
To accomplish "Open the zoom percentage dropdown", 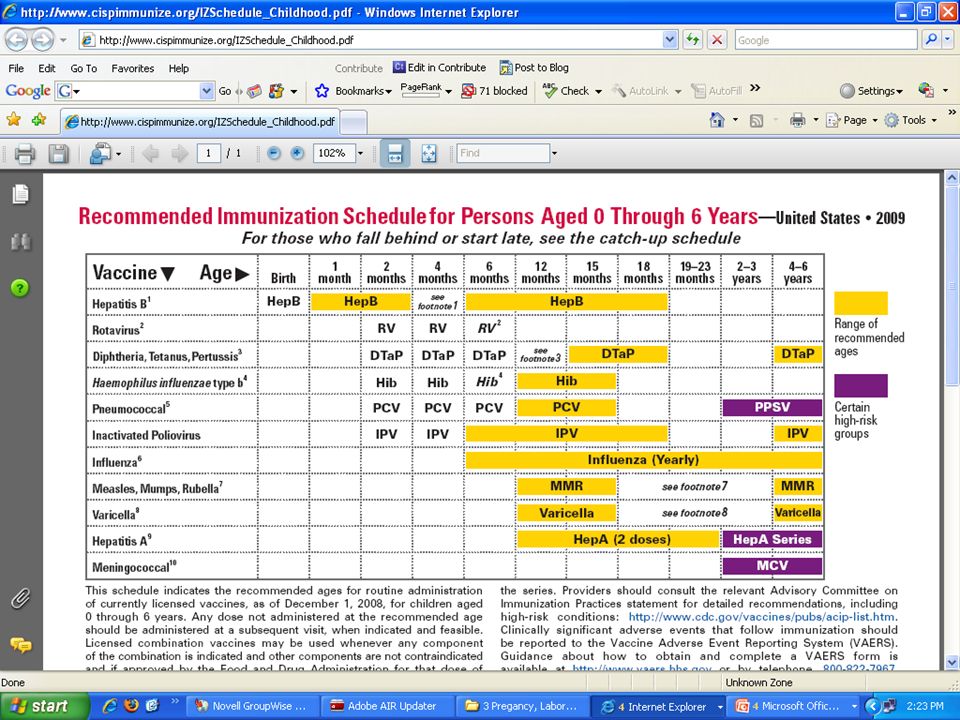I will [360, 153].
